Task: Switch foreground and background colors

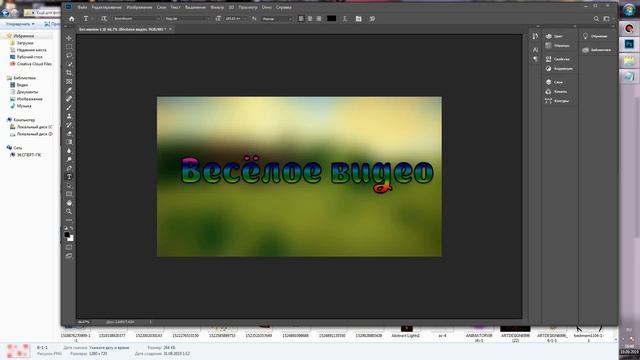Action: pos(72,228)
